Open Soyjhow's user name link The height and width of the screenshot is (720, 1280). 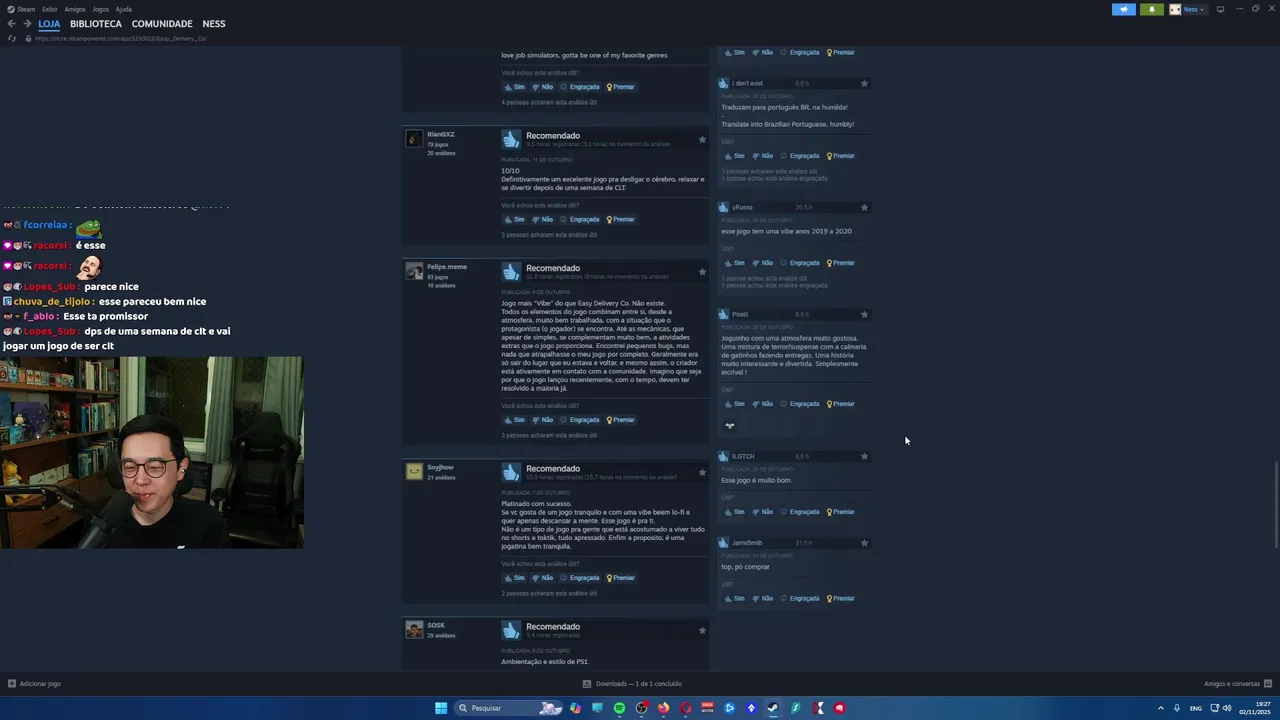pyautogui.click(x=440, y=467)
